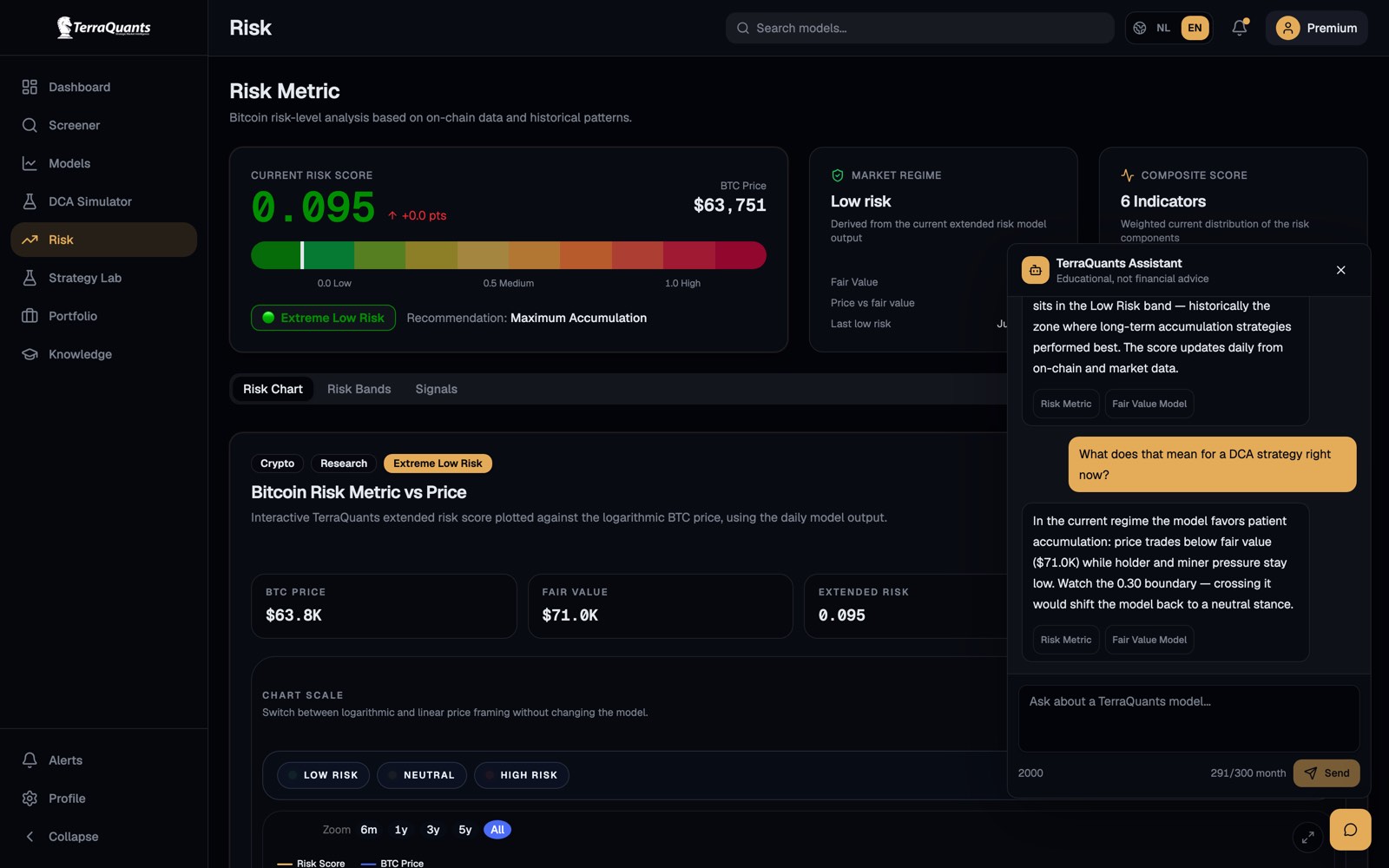Click the "6 Indicators" composite value
This screenshot has width=1389, height=868.
(x=1163, y=201)
